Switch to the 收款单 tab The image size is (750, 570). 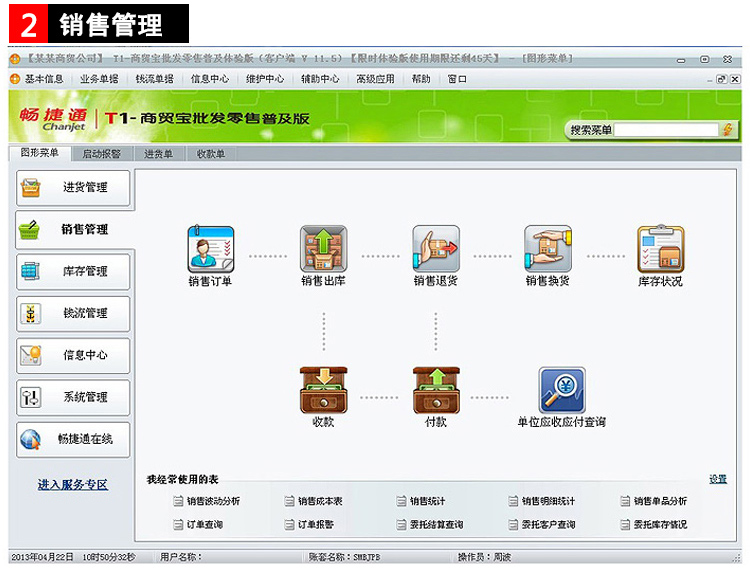click(211, 154)
